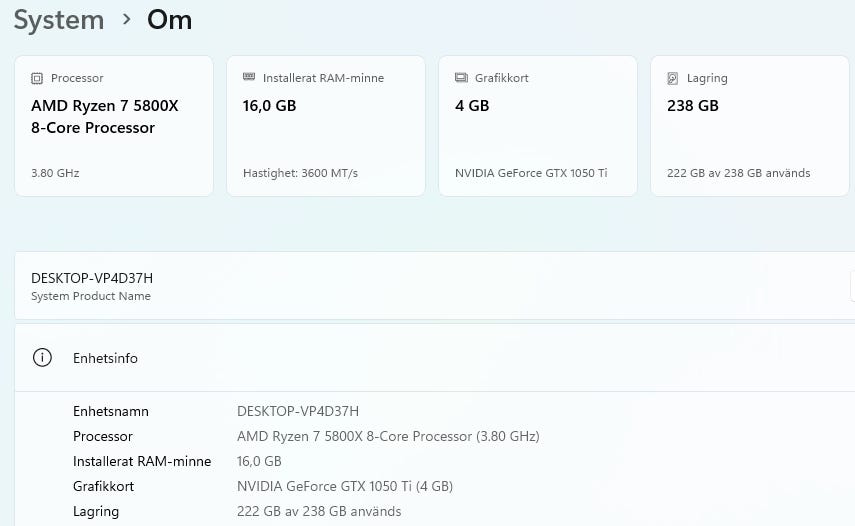
Task: Click the Installerat RAM-minne row label in Enhetsinfo
Action: [142, 461]
